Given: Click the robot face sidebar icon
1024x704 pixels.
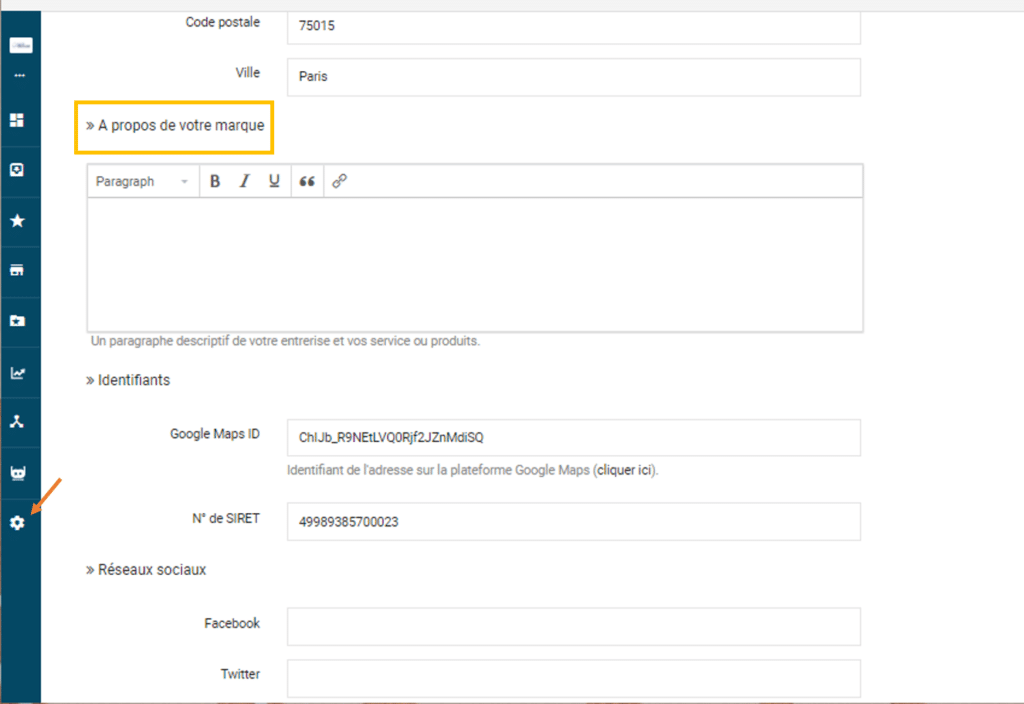Looking at the screenshot, I should click(17, 473).
